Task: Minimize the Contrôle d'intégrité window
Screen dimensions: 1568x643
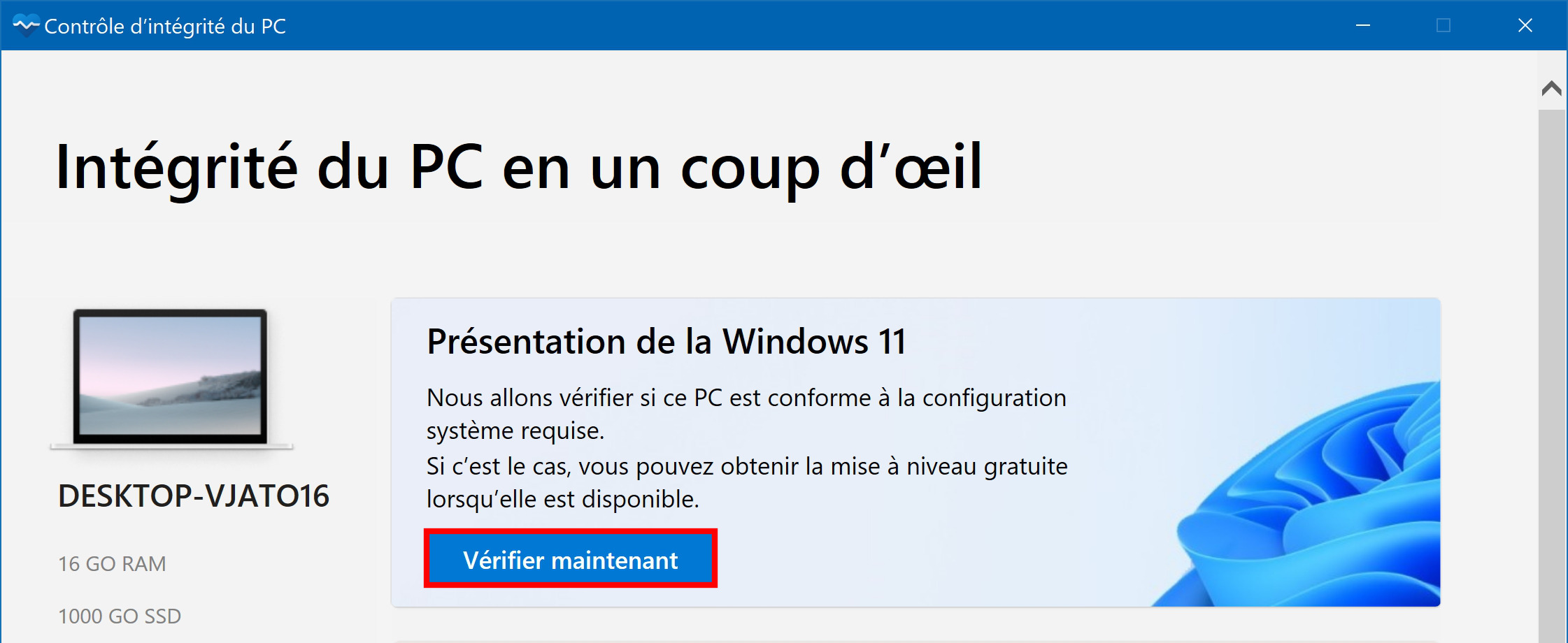Action: click(x=1362, y=26)
